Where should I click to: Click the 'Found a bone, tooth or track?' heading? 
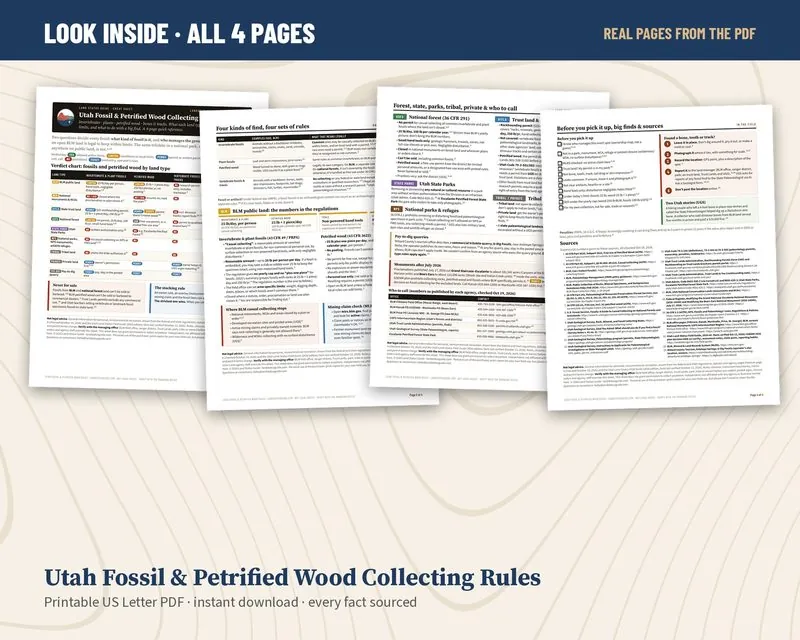click(689, 137)
